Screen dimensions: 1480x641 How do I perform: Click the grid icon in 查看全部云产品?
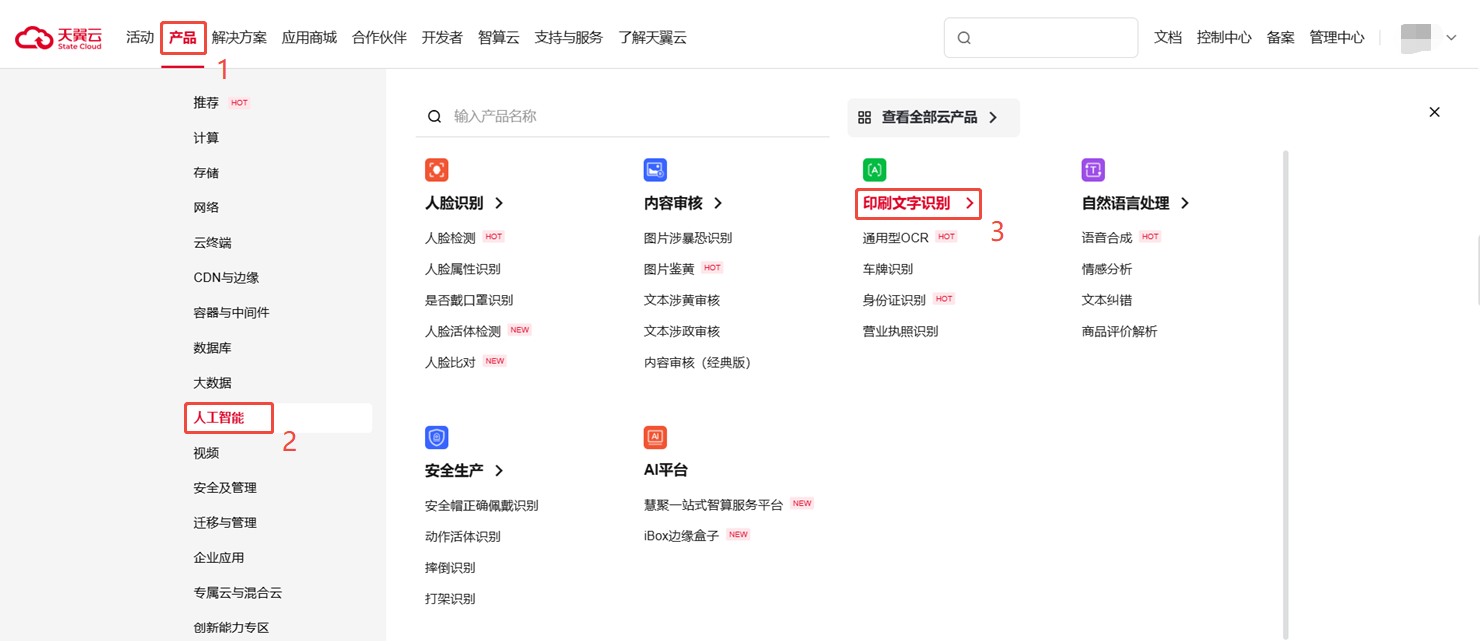(x=864, y=117)
